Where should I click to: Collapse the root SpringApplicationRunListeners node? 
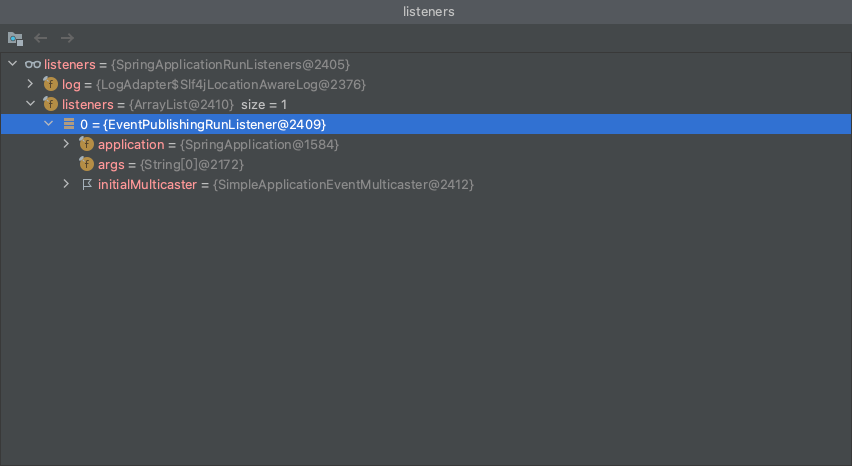pyautogui.click(x=12, y=64)
